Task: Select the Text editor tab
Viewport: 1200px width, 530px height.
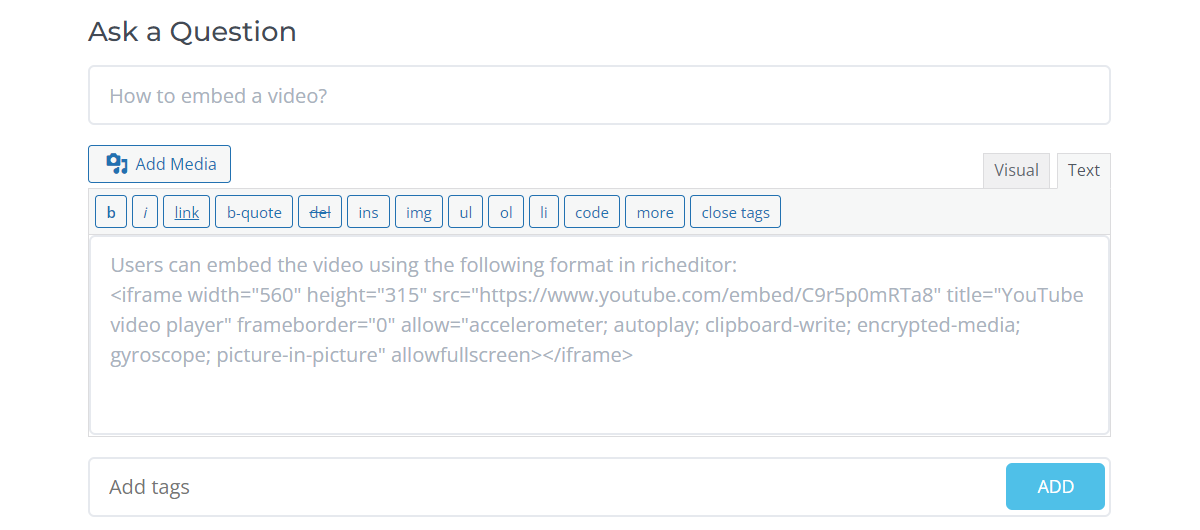Action: pos(1084,171)
